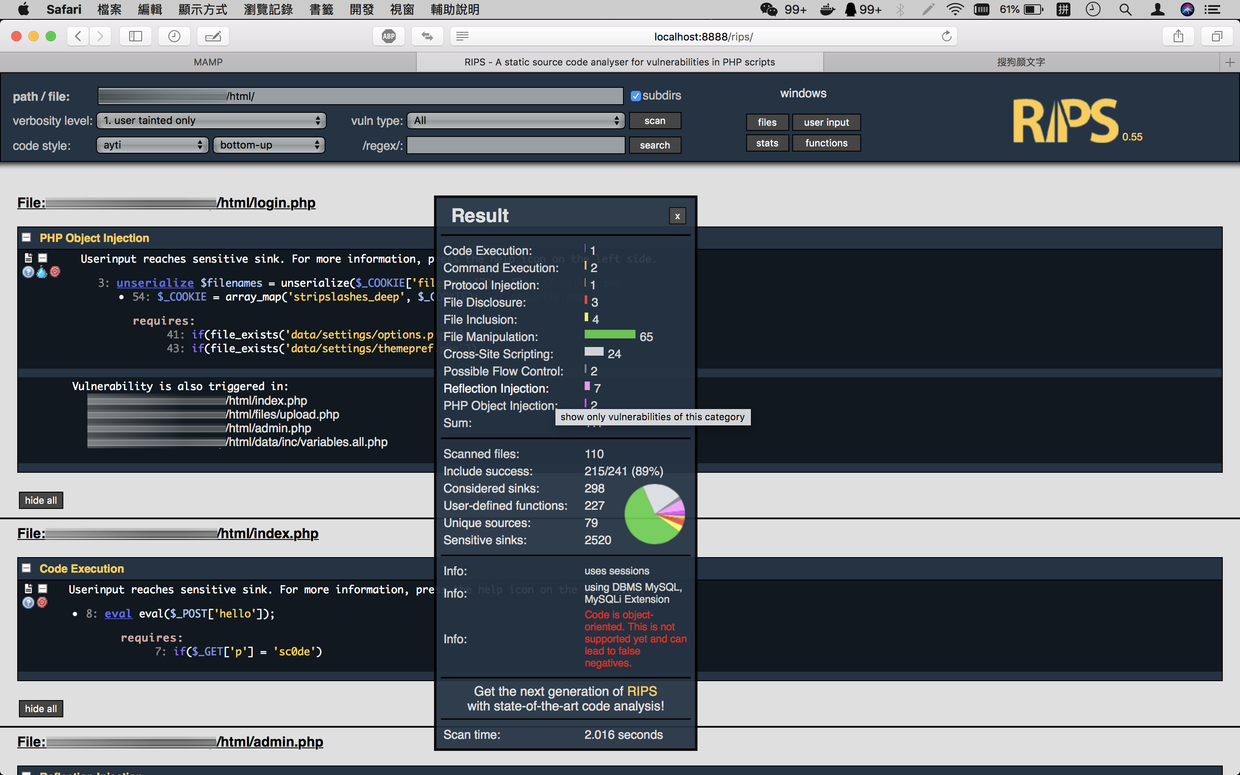The height and width of the screenshot is (775, 1240).
Task: Click the Safari share icon
Action: point(1178,36)
